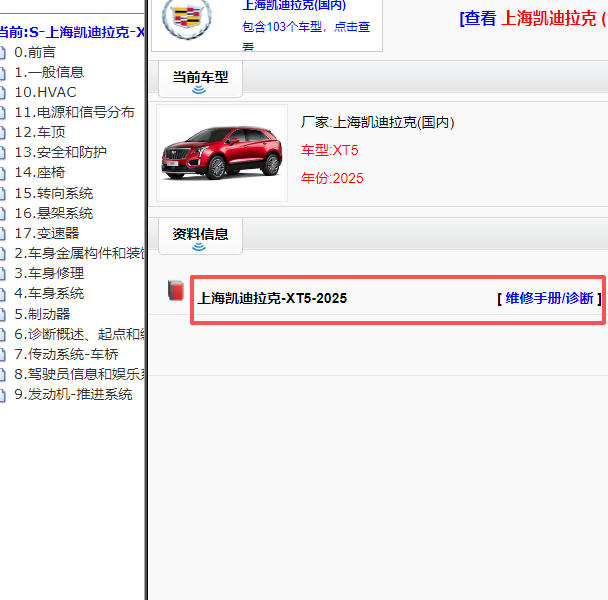The width and height of the screenshot is (608, 600).
Task: Click the document icon beside 10.HVAC
Action: [x=2, y=93]
